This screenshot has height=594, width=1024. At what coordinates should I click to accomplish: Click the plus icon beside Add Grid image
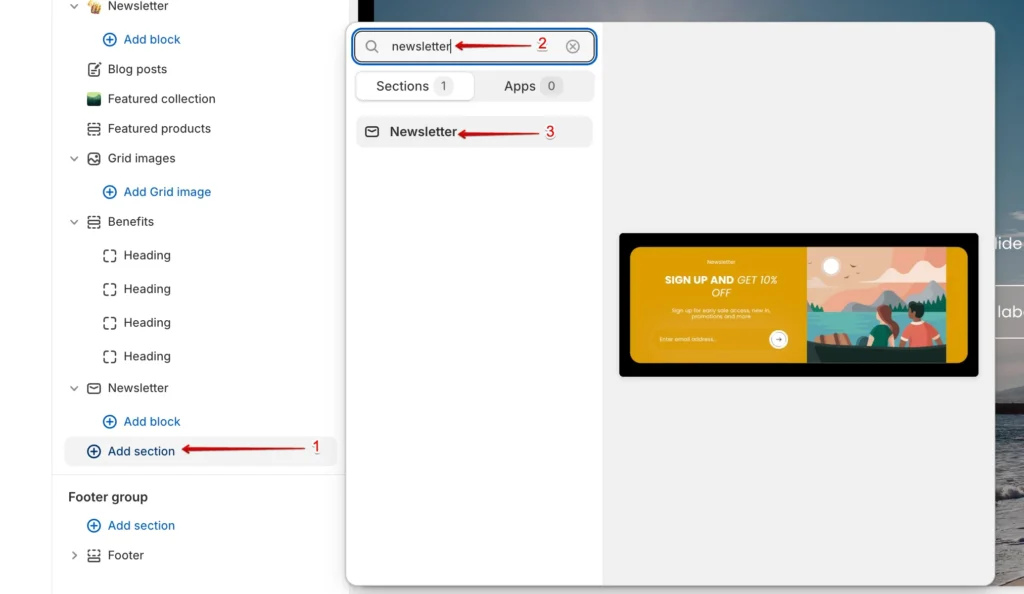pos(110,192)
